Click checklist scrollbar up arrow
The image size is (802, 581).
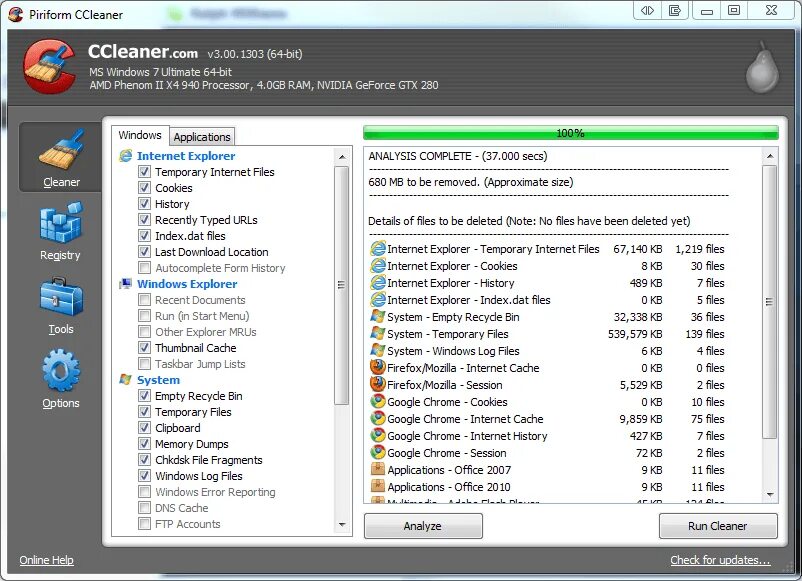pos(342,157)
